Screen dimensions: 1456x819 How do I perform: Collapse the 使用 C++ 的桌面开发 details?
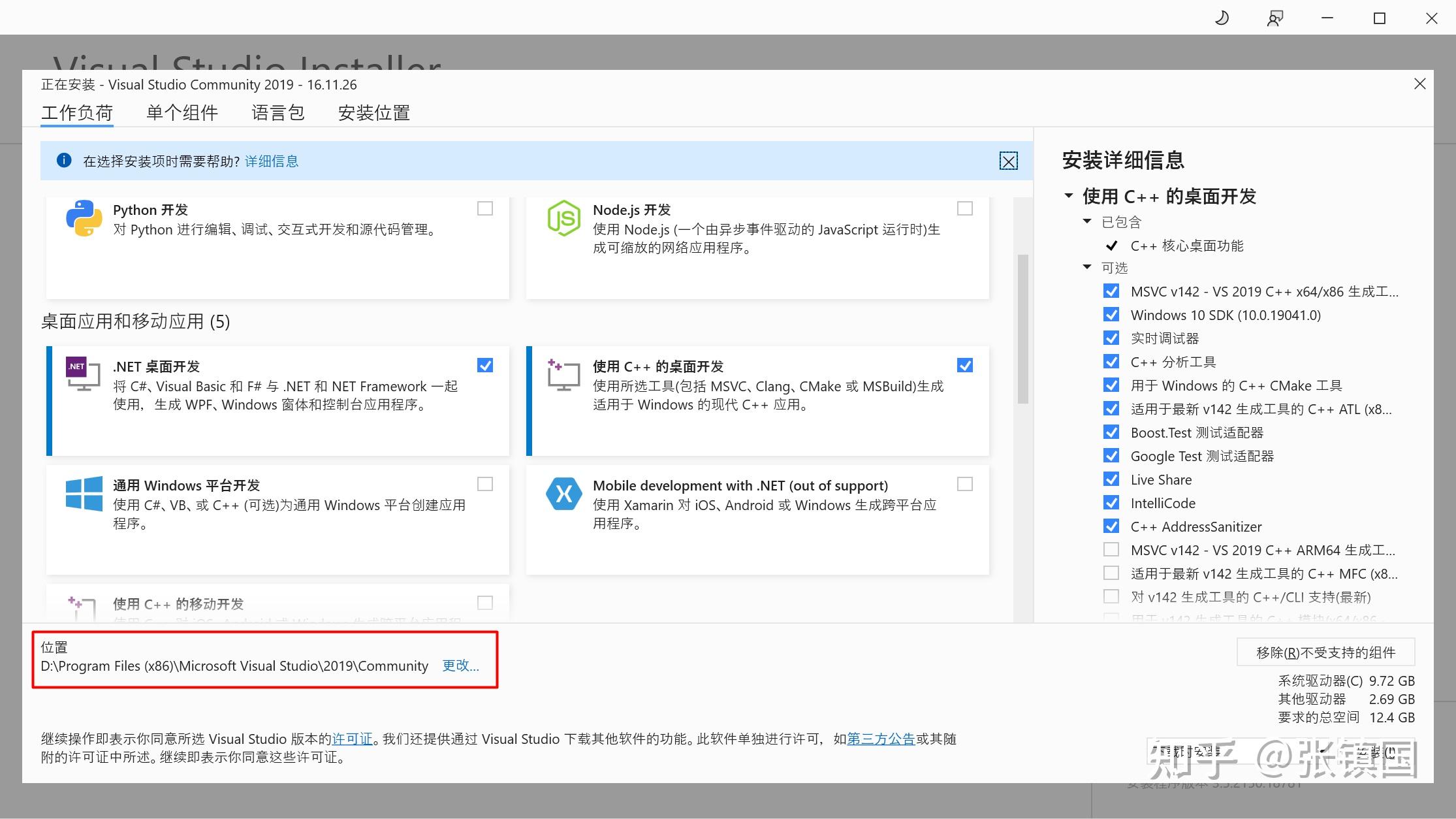[1069, 195]
